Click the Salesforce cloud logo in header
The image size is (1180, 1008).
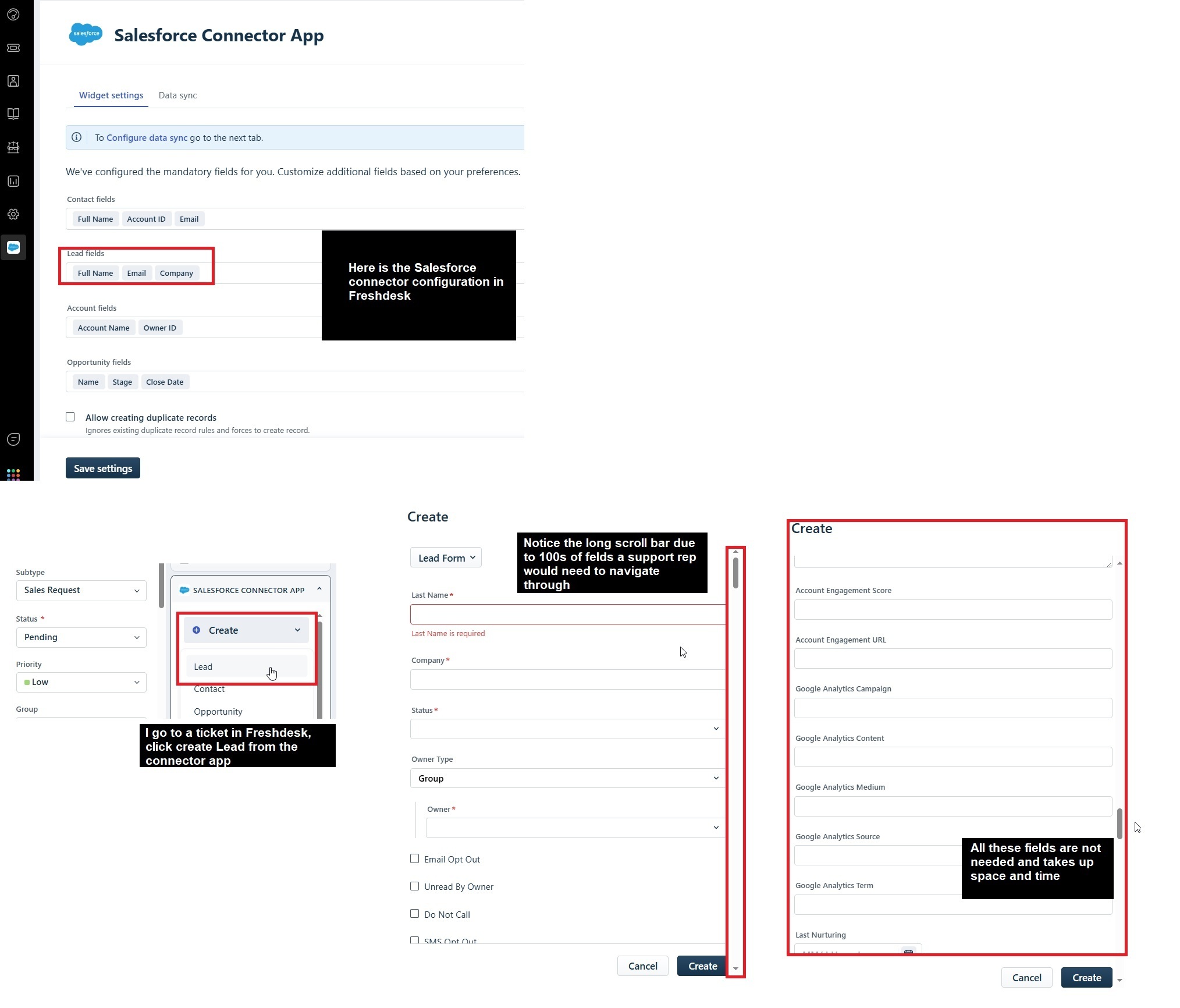[86, 34]
